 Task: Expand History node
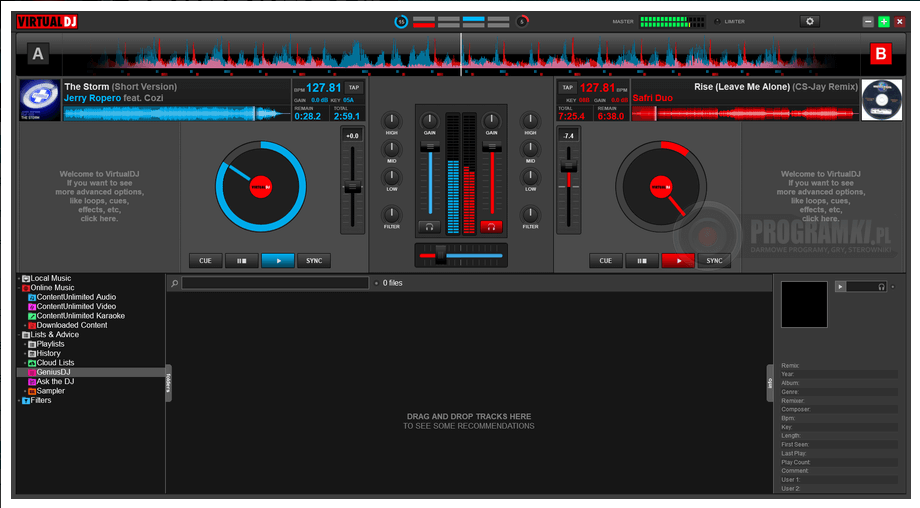(x=25, y=354)
